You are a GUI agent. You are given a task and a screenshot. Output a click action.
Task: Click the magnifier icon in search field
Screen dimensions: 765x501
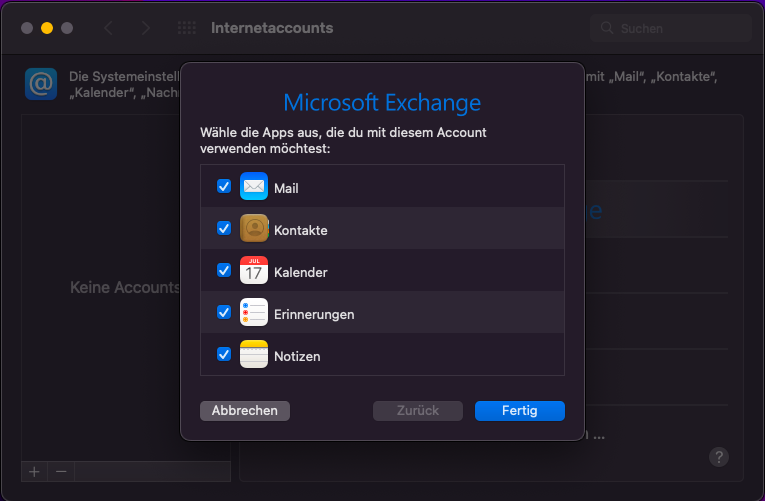coord(607,28)
